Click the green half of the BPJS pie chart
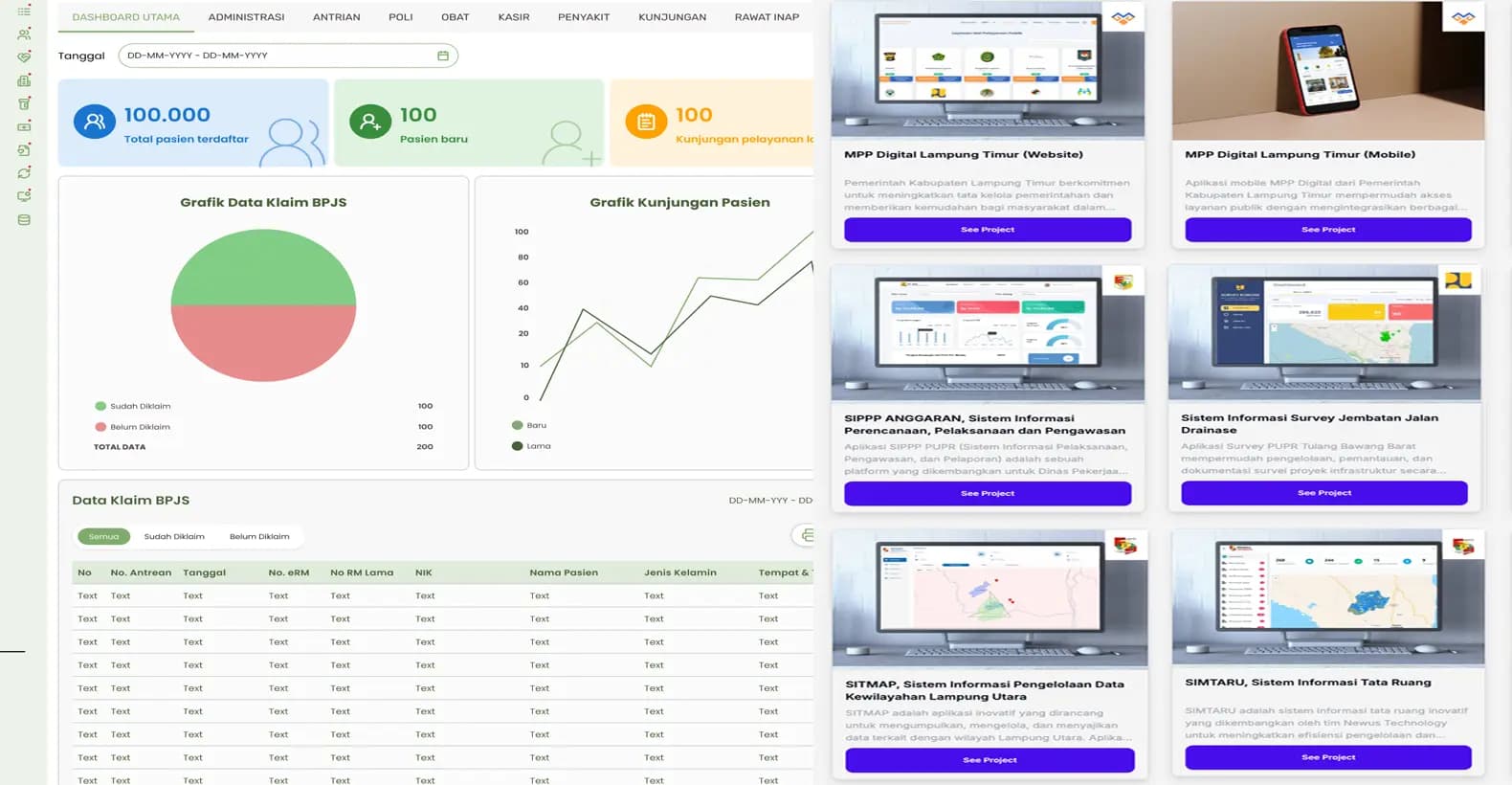 click(x=263, y=268)
